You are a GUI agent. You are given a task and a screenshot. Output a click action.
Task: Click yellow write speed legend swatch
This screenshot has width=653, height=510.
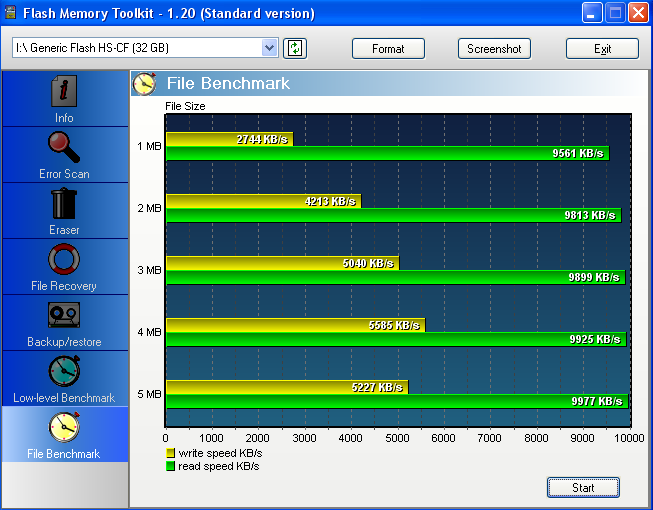tap(170, 453)
